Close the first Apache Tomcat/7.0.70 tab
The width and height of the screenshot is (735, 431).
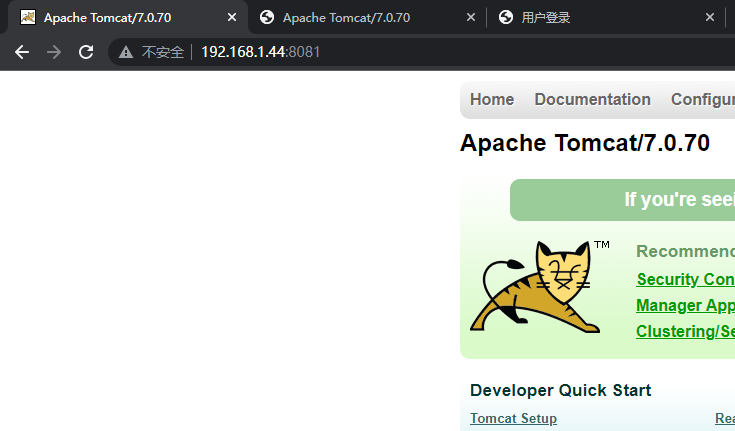pyautogui.click(x=232, y=17)
